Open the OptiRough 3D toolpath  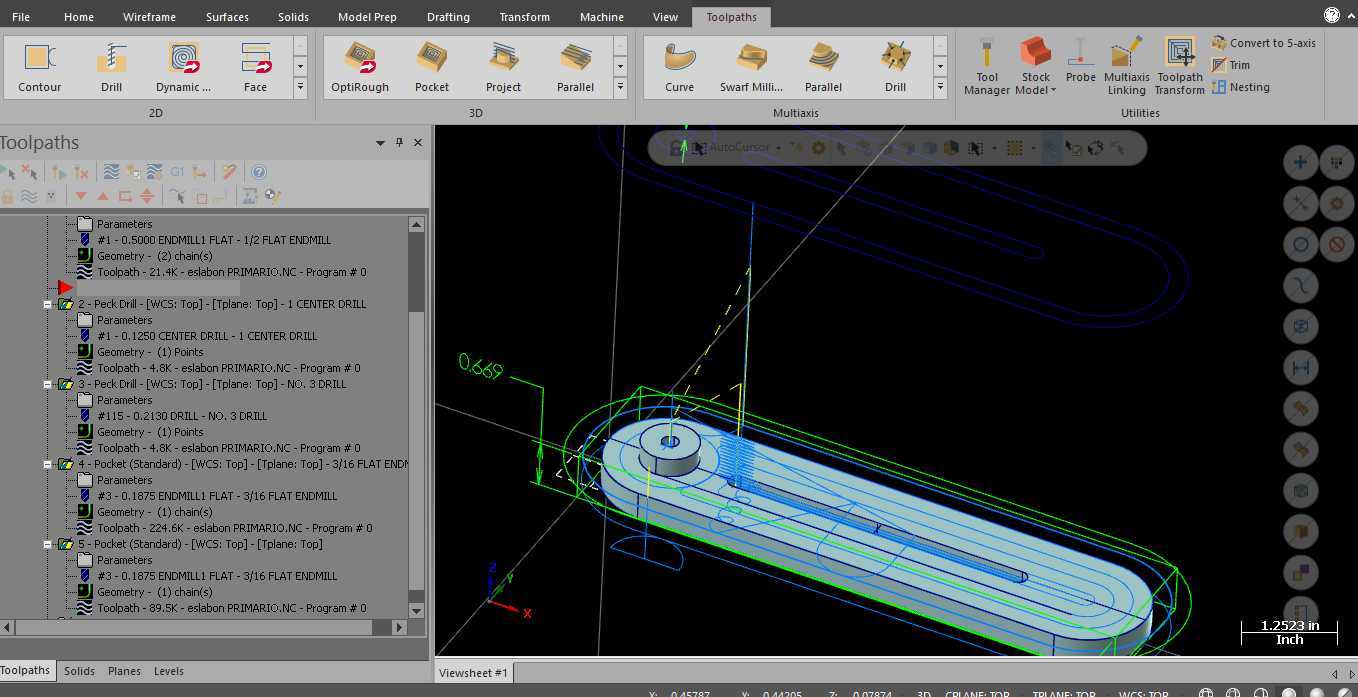[x=360, y=68]
